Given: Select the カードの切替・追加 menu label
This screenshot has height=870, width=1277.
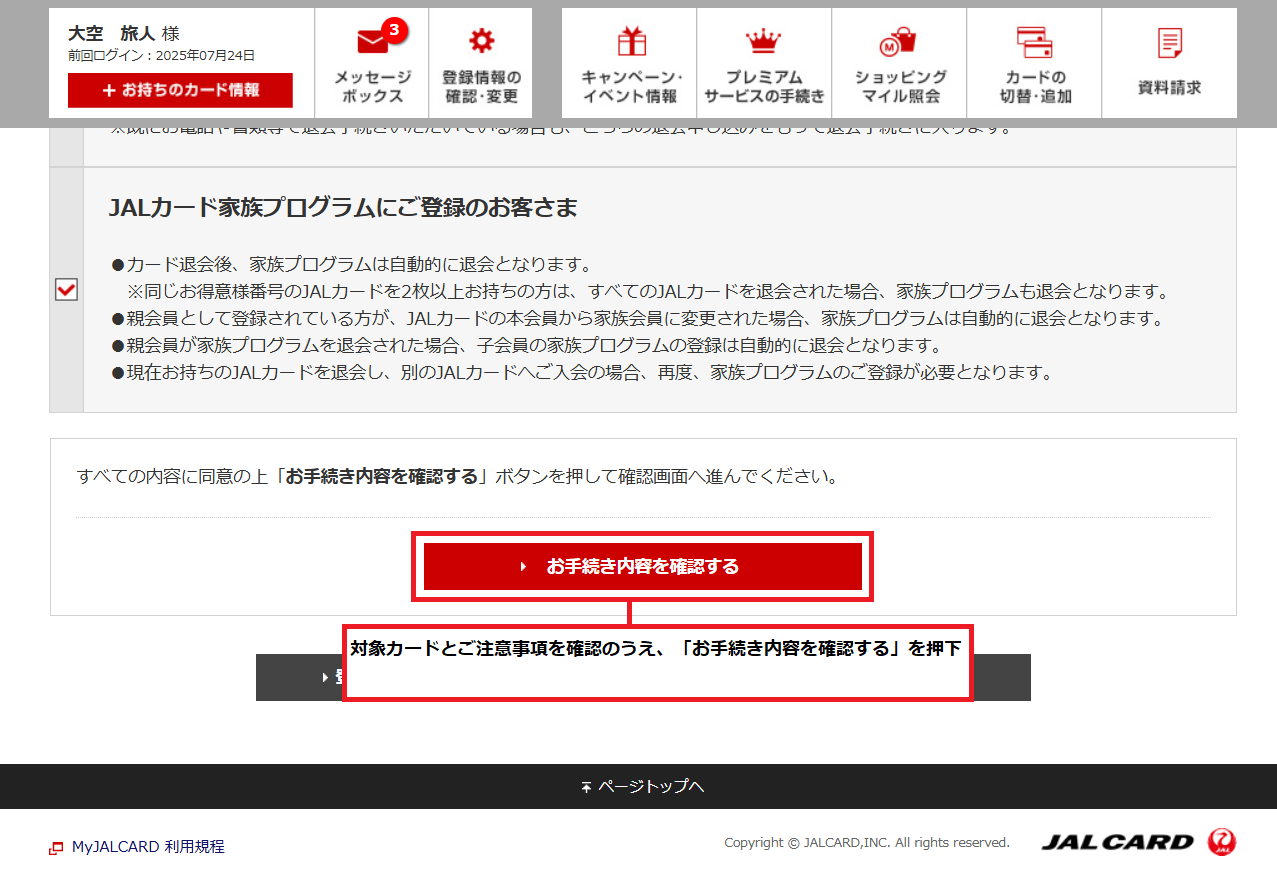Looking at the screenshot, I should [x=1035, y=87].
